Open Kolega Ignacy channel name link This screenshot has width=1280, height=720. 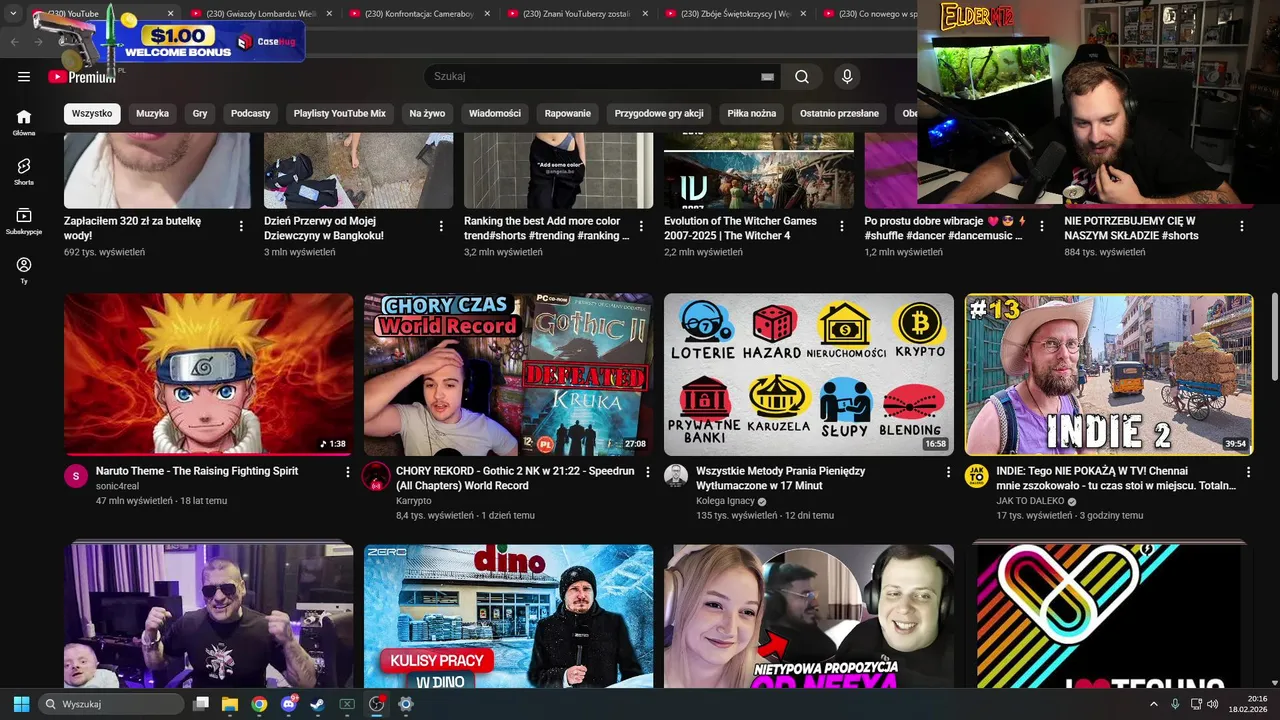coord(725,501)
